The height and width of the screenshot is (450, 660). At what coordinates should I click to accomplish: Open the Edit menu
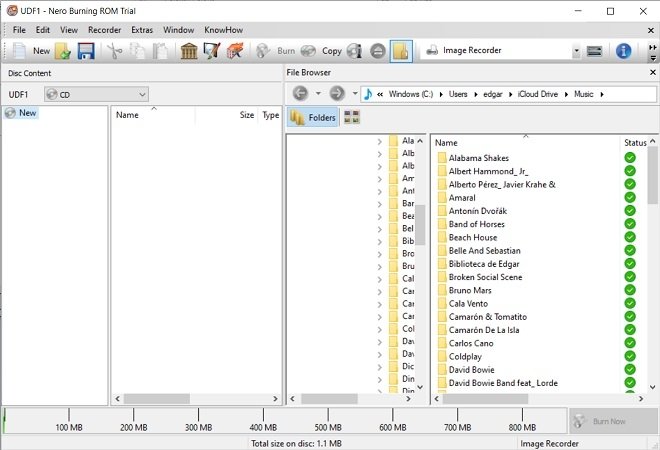pyautogui.click(x=43, y=30)
